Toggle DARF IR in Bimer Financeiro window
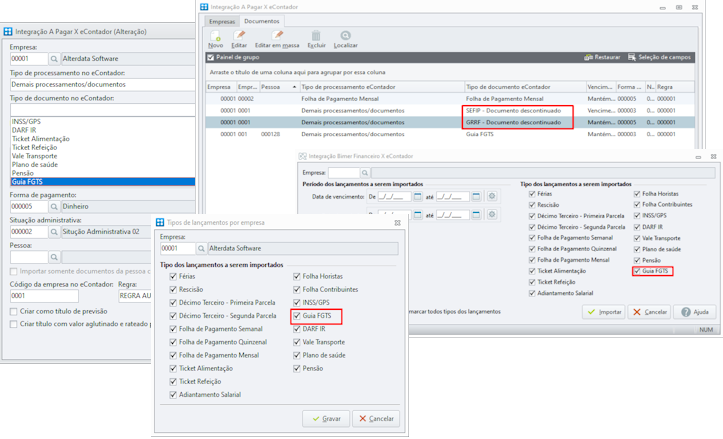Image resolution: width=723 pixels, height=439 pixels. (x=637, y=227)
